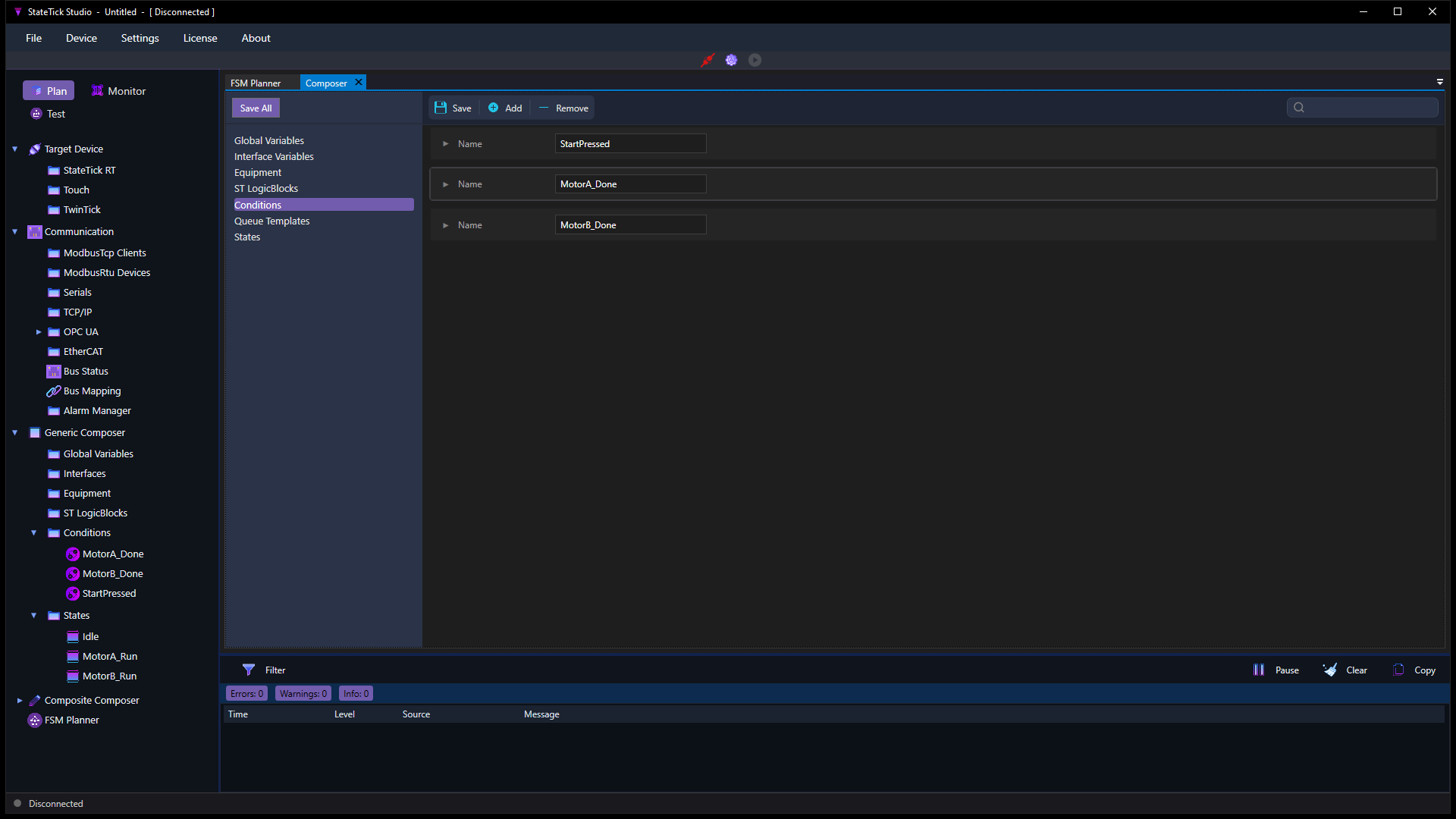This screenshot has width=1456, height=819.
Task: Collapse the States folder
Action: (33, 616)
